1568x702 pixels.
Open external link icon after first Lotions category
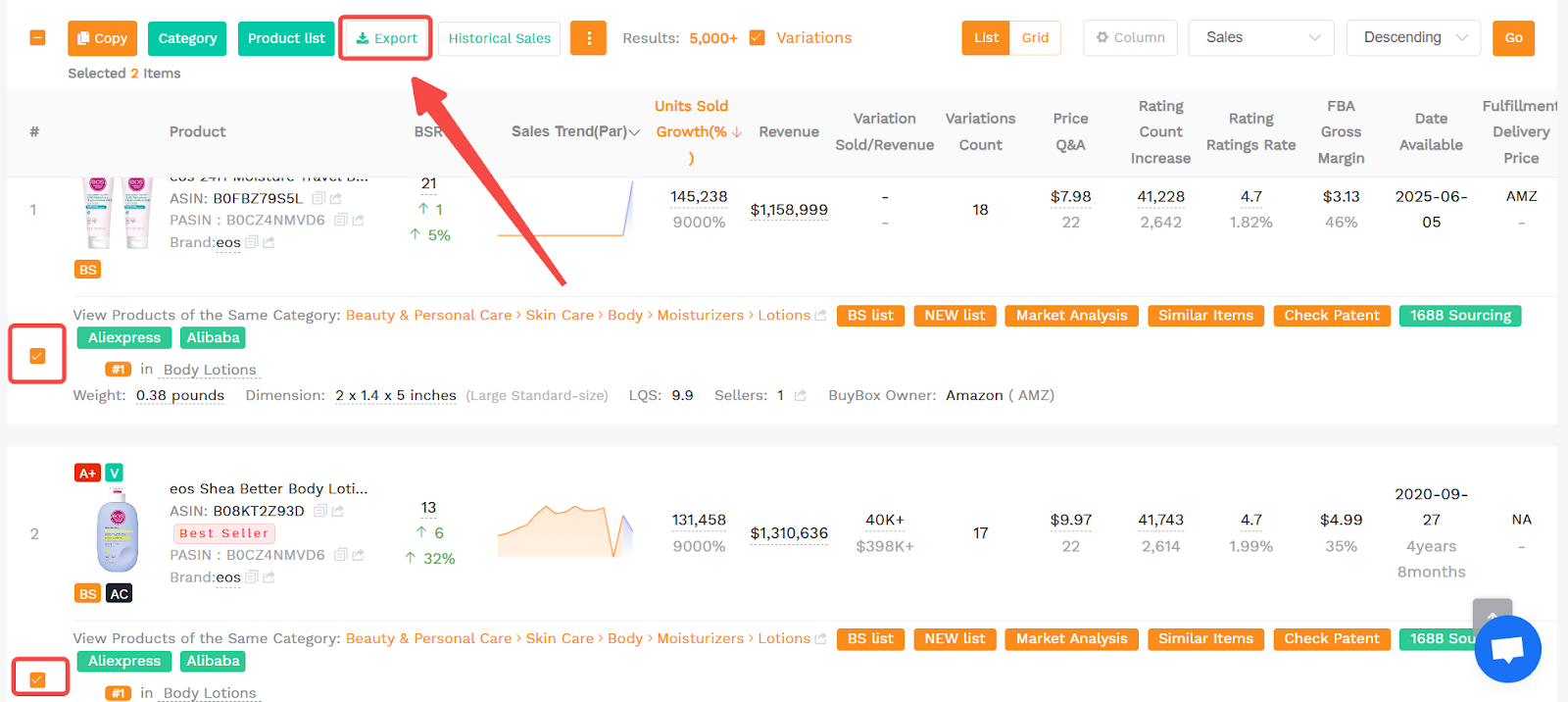click(x=820, y=315)
